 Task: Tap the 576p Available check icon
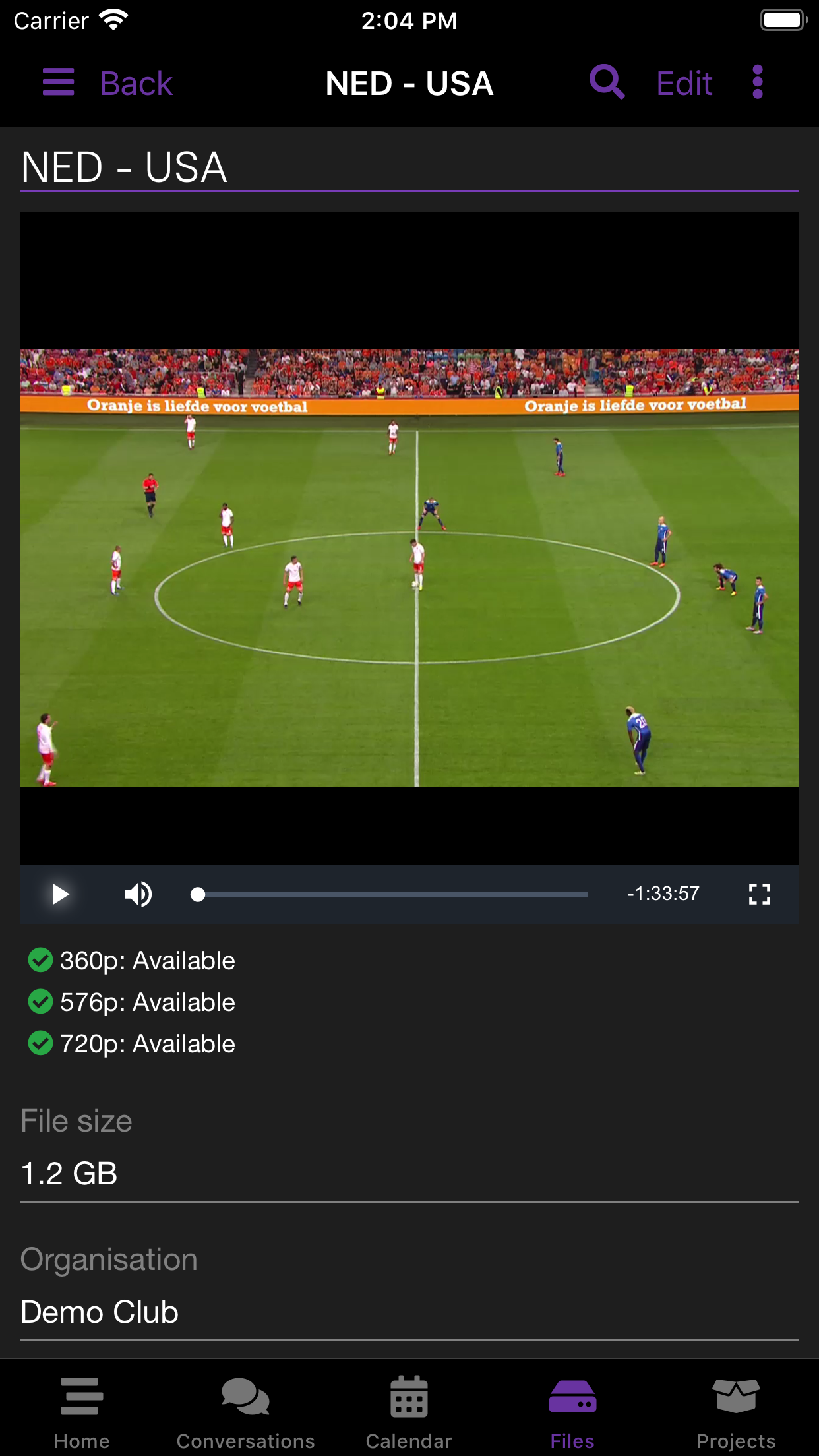pos(40,1002)
